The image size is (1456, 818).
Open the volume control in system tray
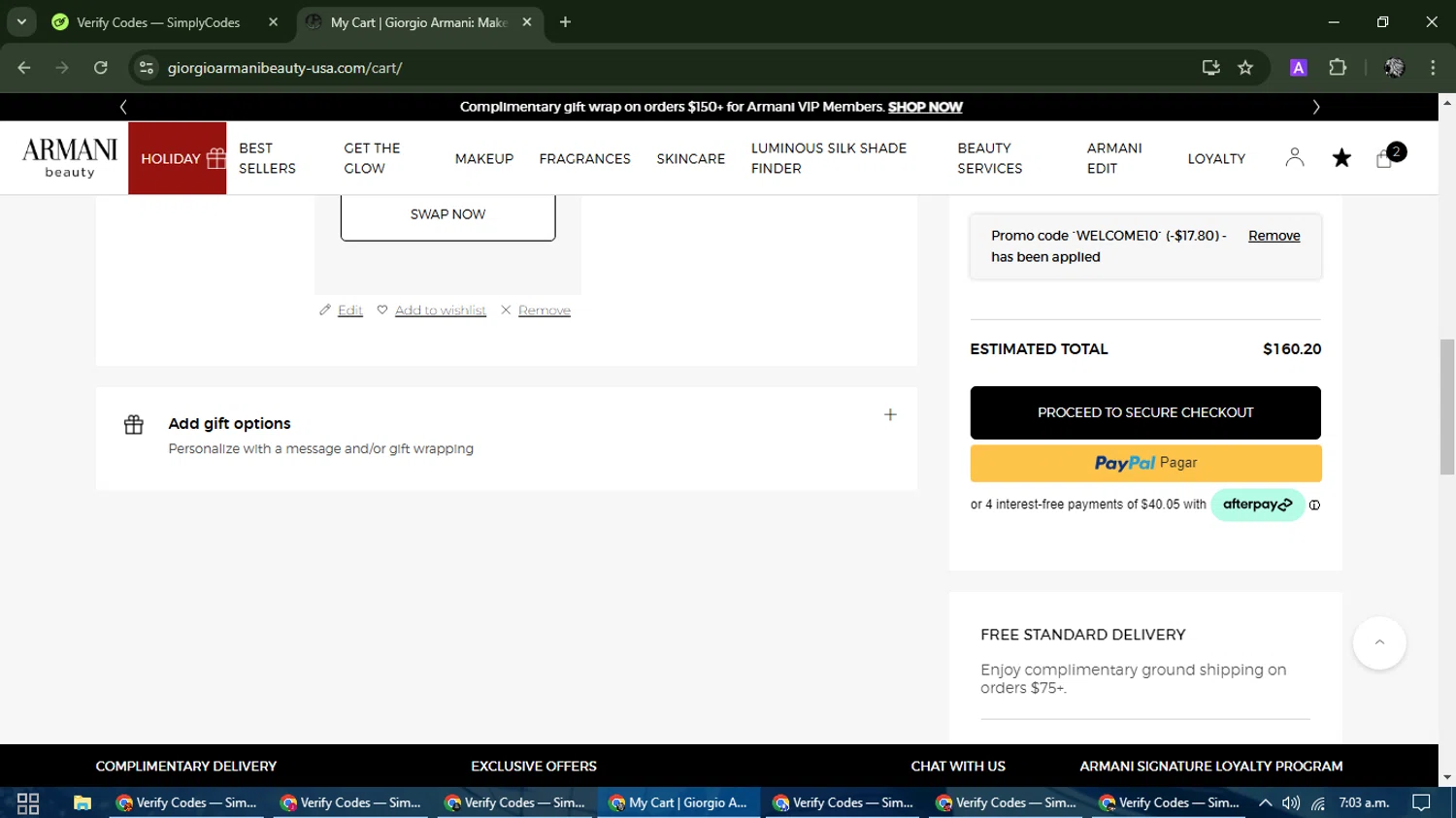pos(1291,803)
